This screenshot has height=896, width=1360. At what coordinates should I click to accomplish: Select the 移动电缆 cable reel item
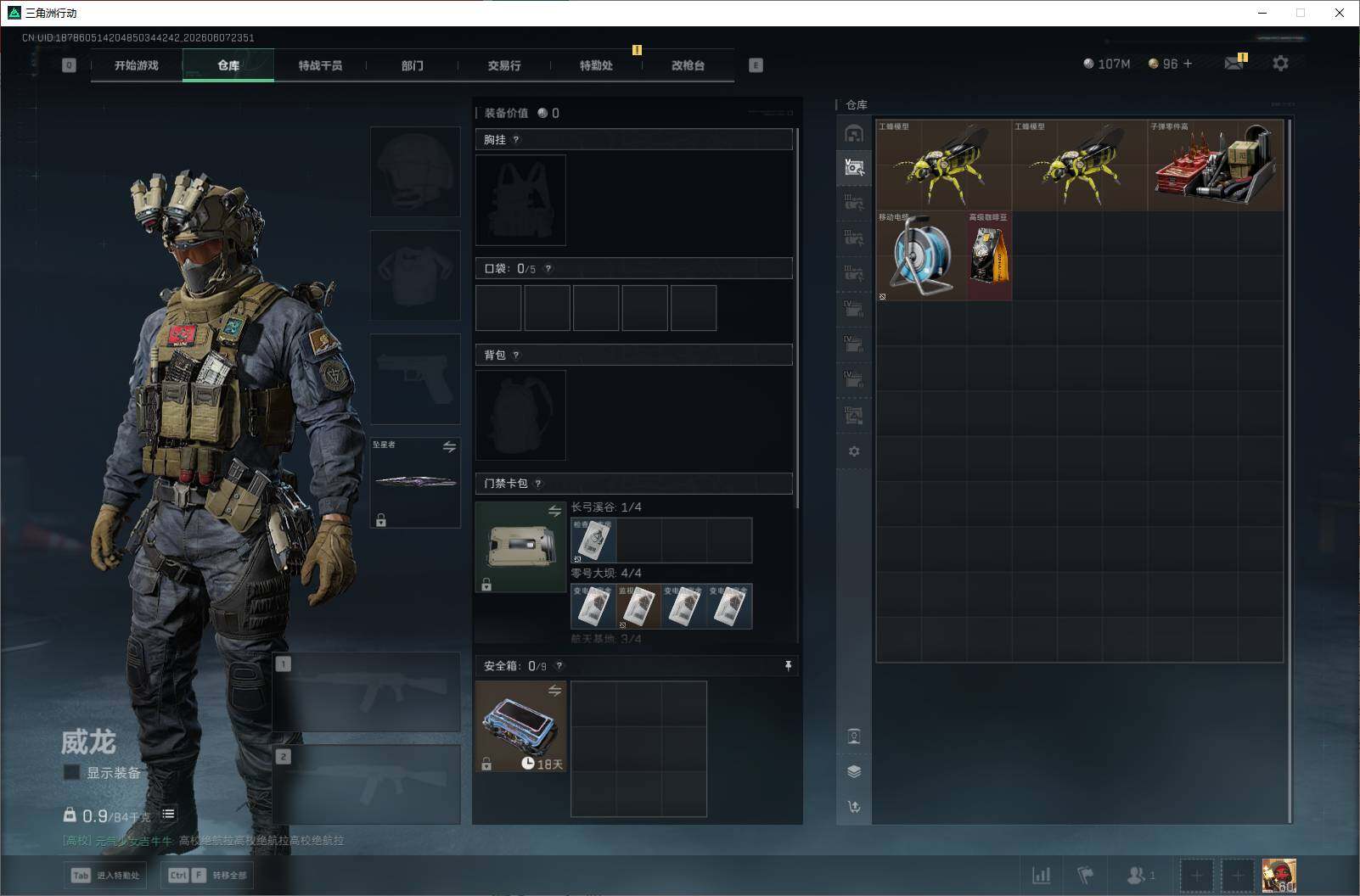(921, 255)
